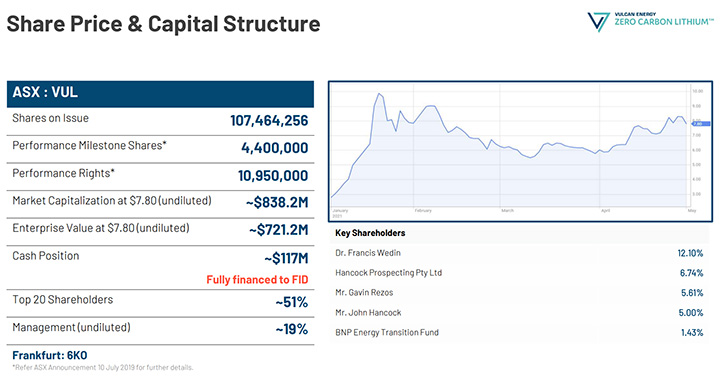Select the Cash Position ~$117M value
Screen dimensions: 725x376
point(286,258)
